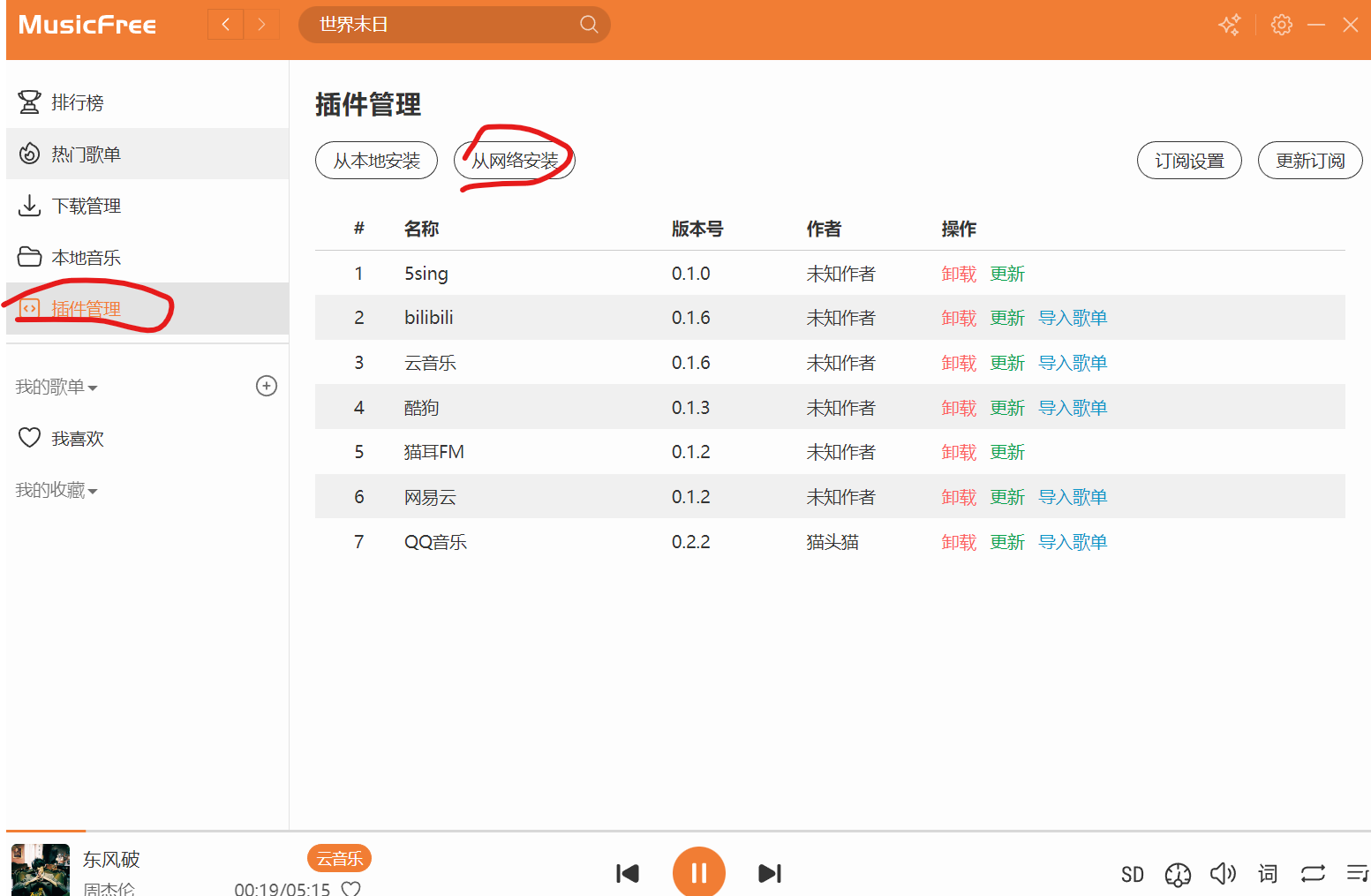Collapse 我的歌单 section
This screenshot has height=896, width=1371.
pos(56,387)
